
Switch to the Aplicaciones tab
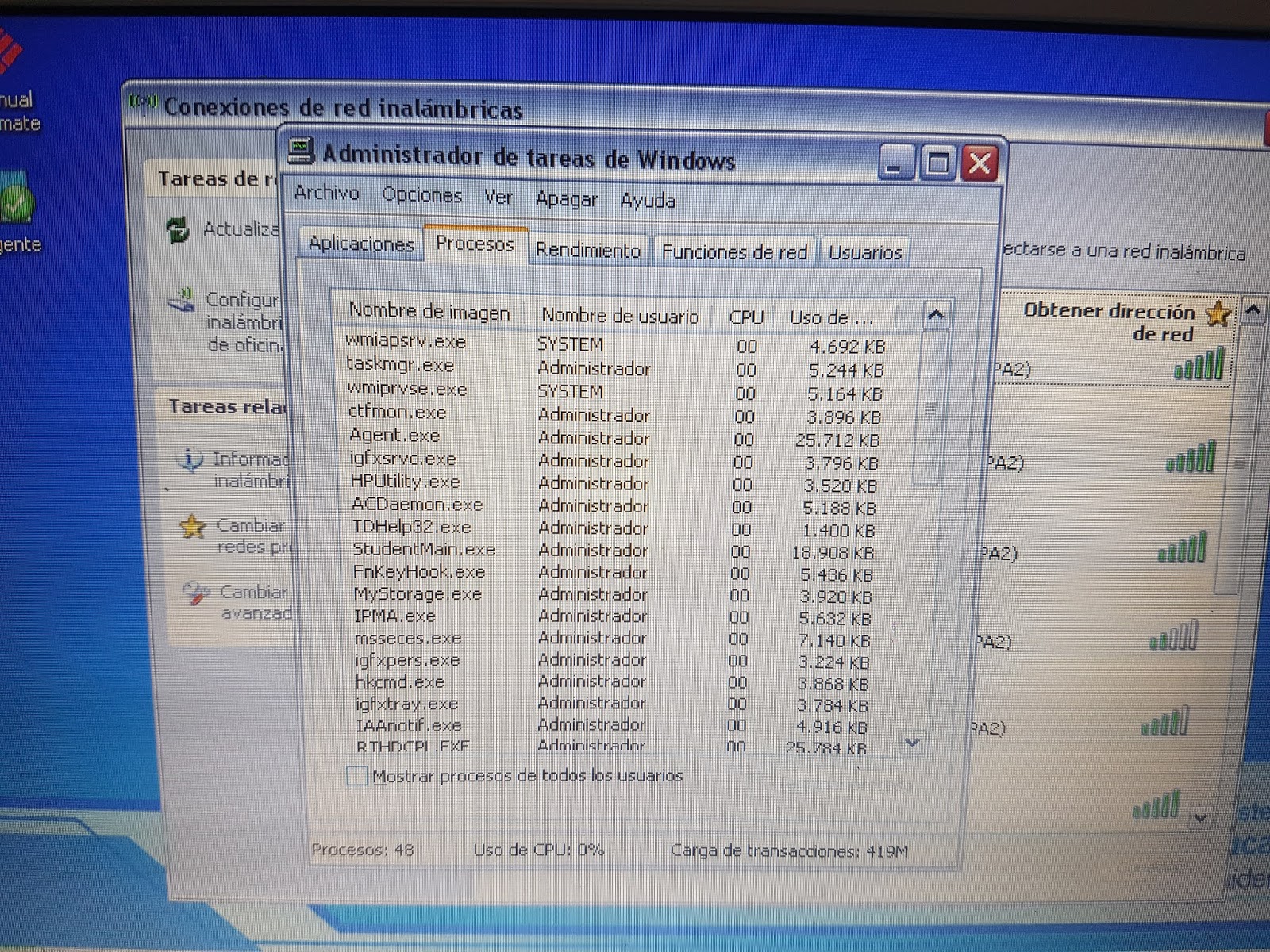click(x=361, y=244)
